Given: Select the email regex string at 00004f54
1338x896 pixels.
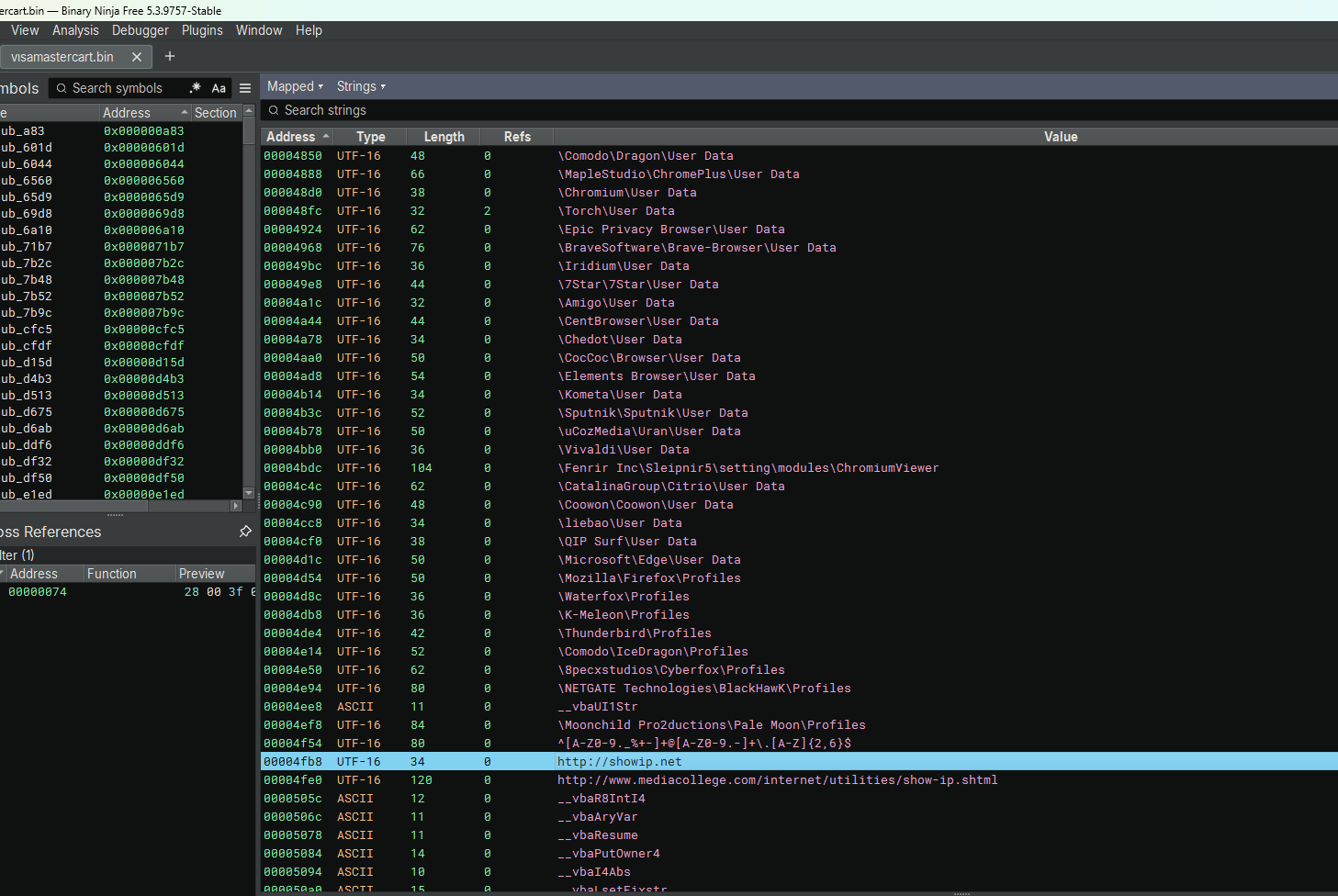Looking at the screenshot, I should pos(799,744).
